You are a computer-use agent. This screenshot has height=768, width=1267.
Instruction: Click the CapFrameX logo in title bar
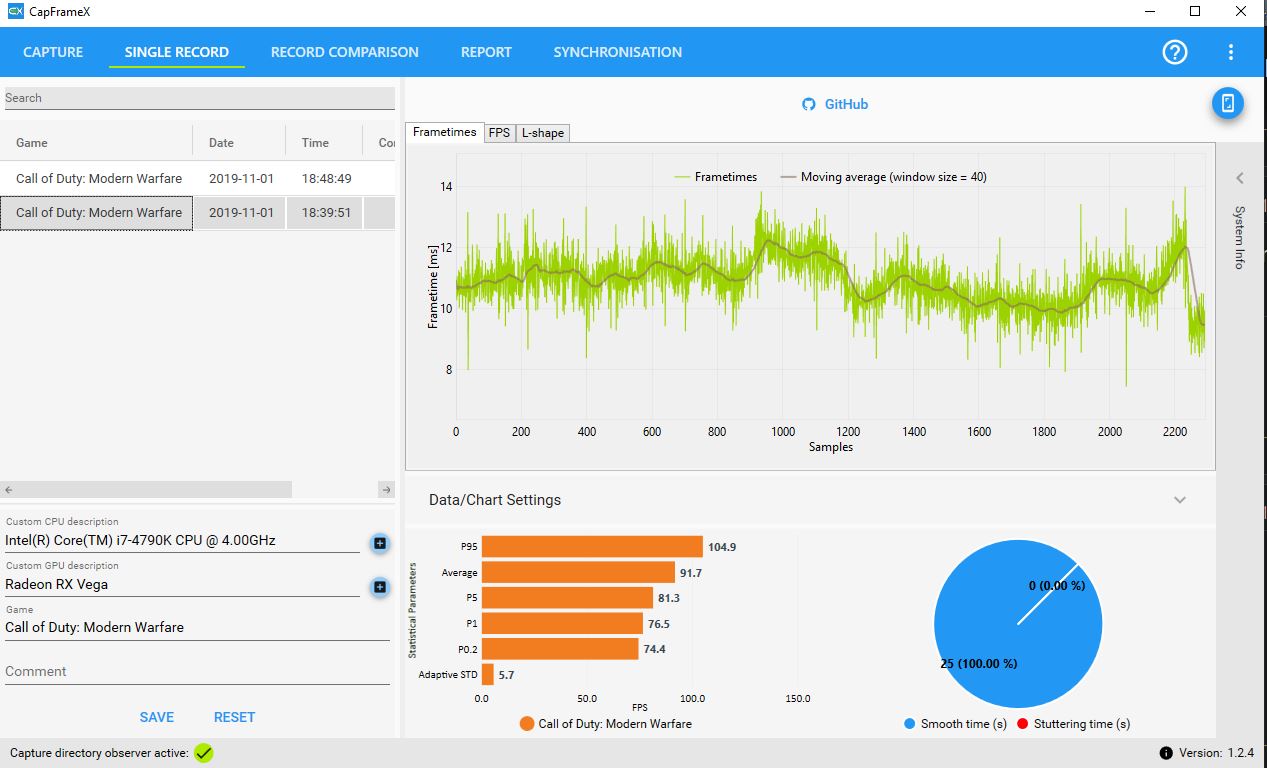[15, 12]
